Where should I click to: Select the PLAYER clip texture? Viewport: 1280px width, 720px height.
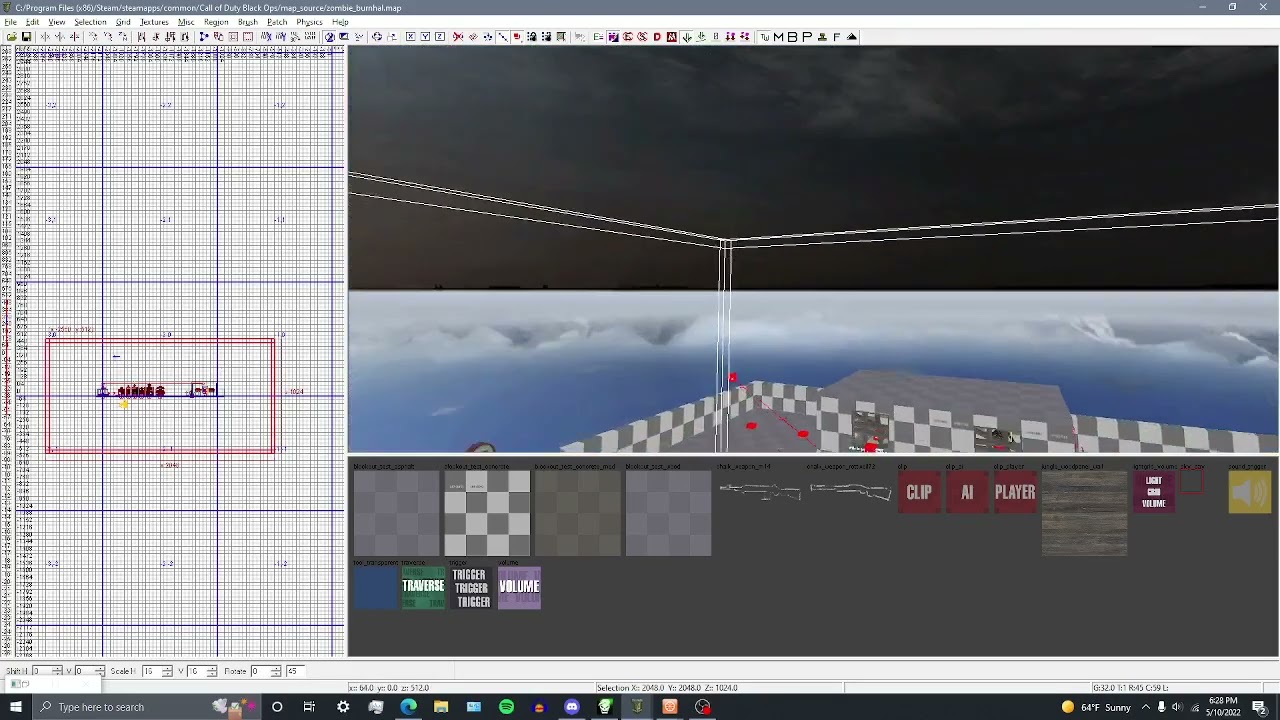click(x=1015, y=492)
